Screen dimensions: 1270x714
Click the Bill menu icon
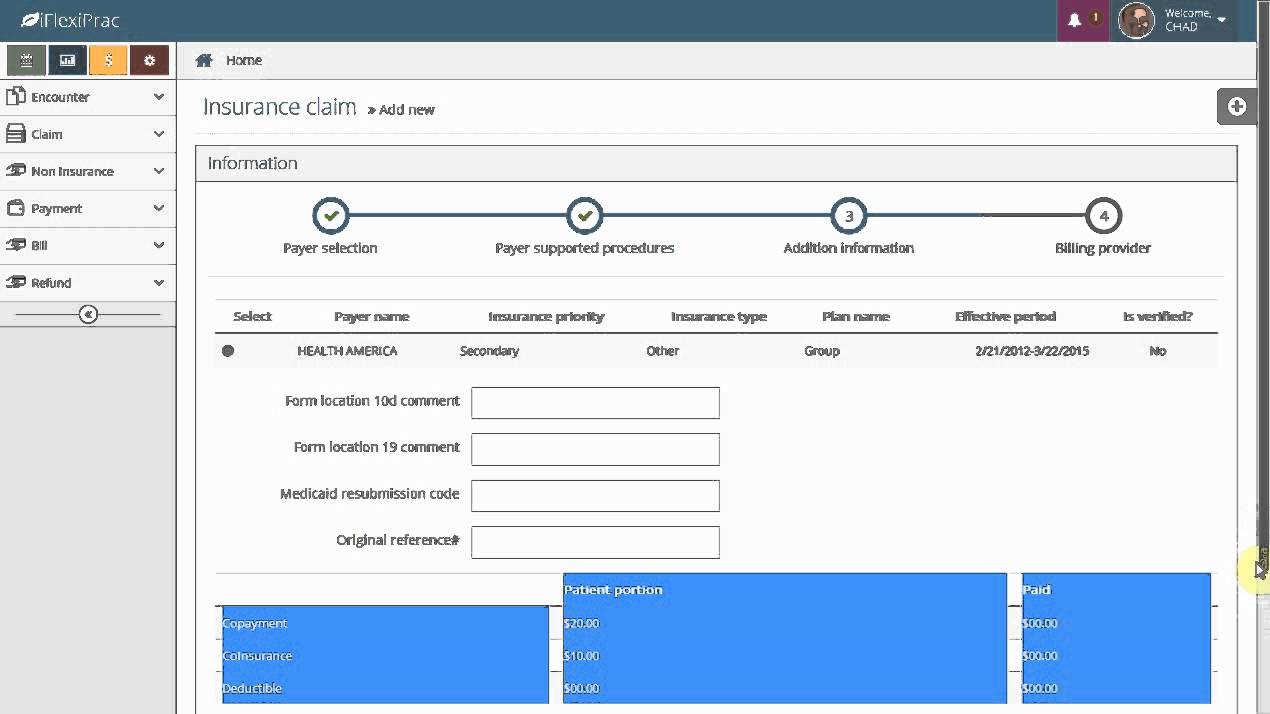pos(15,245)
